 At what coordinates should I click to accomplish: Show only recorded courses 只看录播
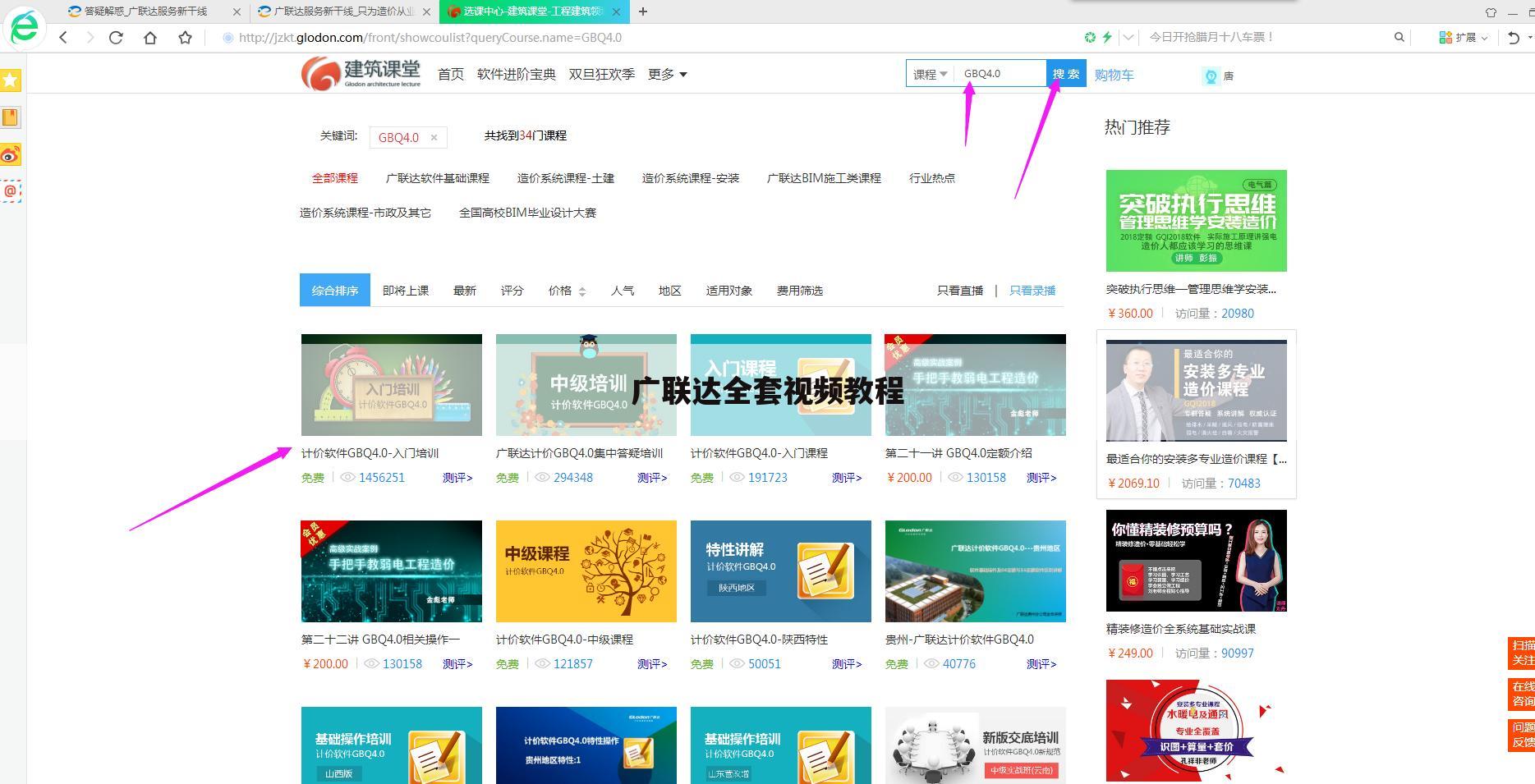coord(1032,291)
